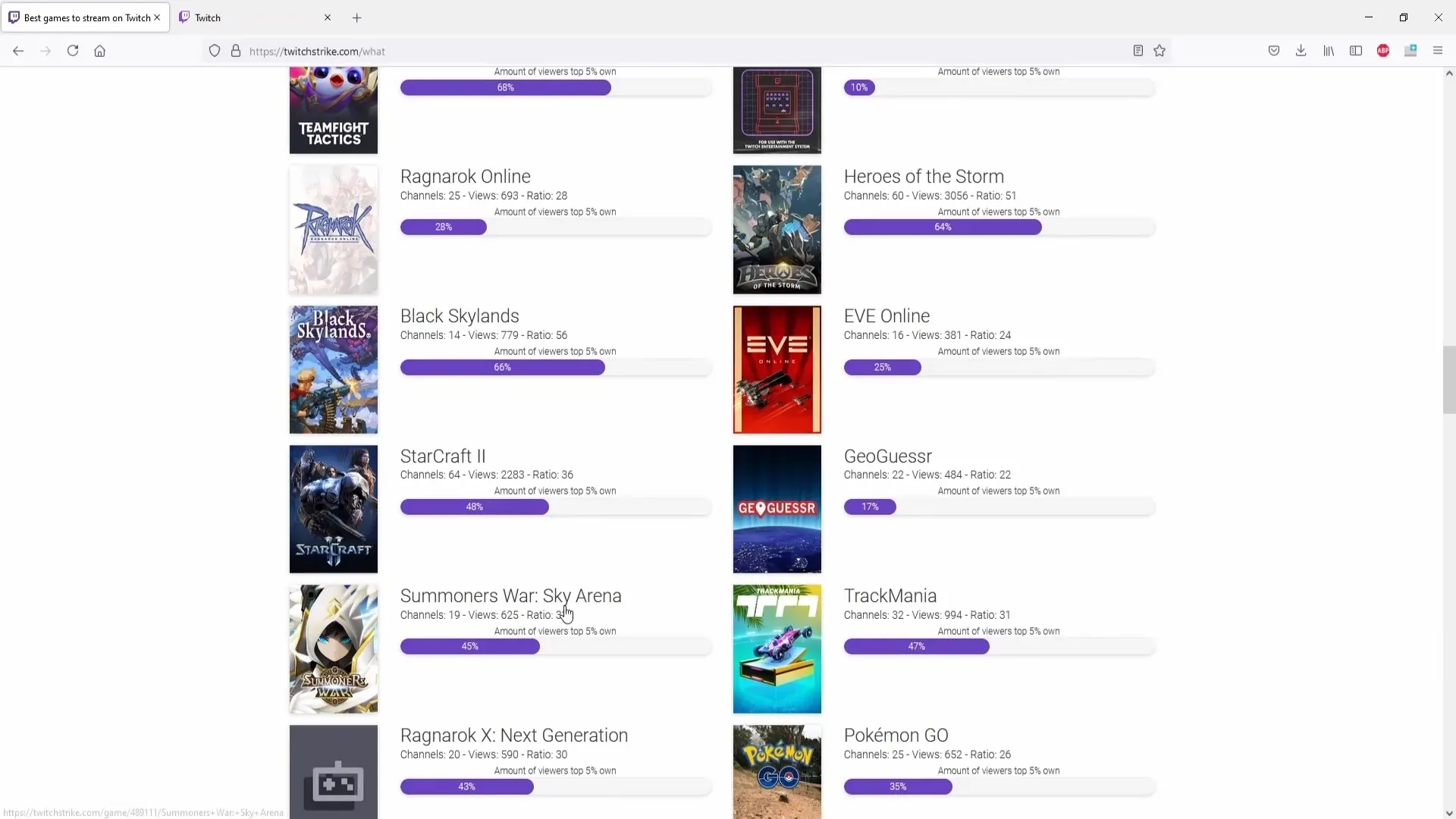Image resolution: width=1456 pixels, height=819 pixels.
Task: Click the URL bar to edit
Action: point(317,51)
